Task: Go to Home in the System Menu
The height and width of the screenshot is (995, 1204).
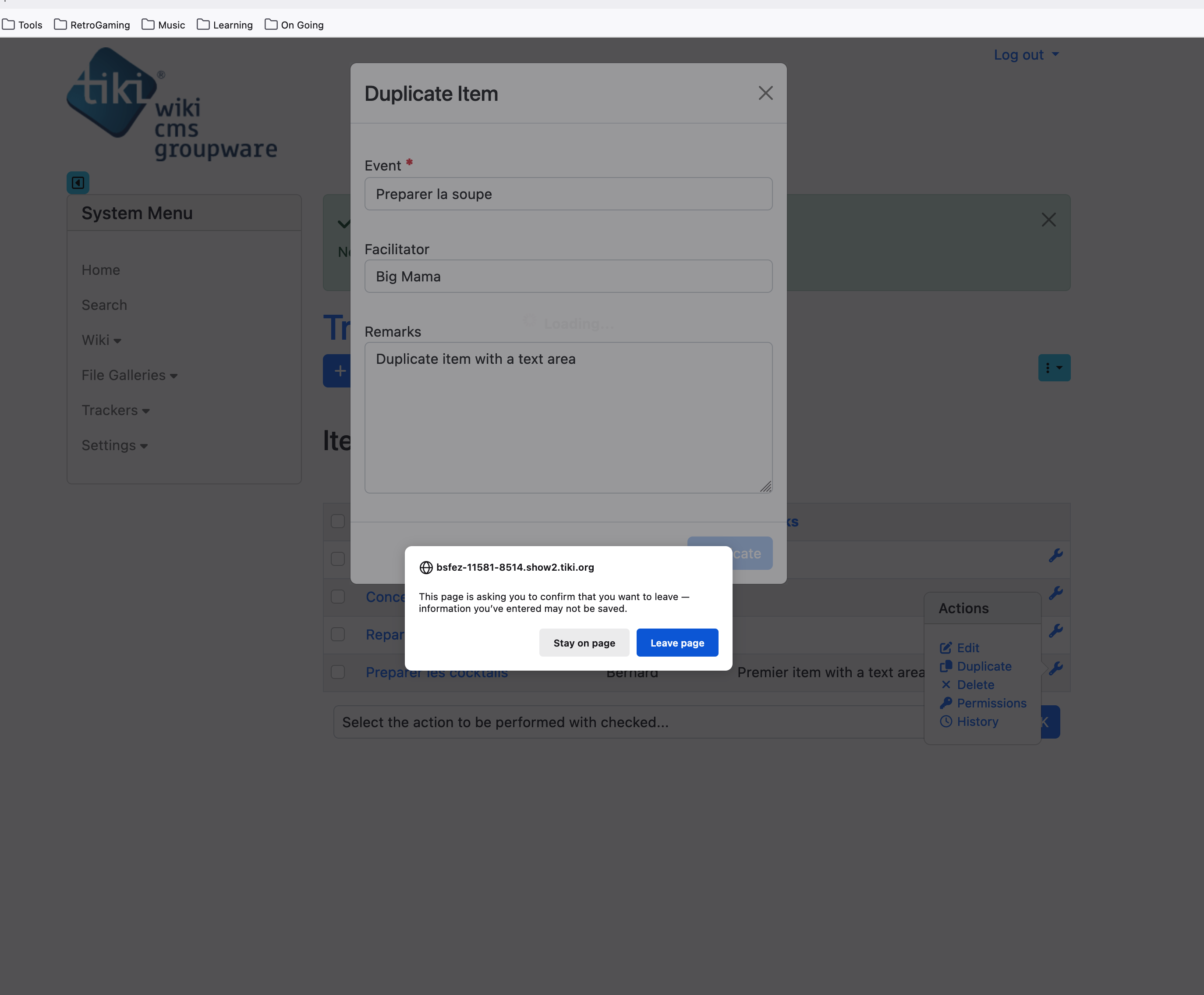Action: coord(101,270)
